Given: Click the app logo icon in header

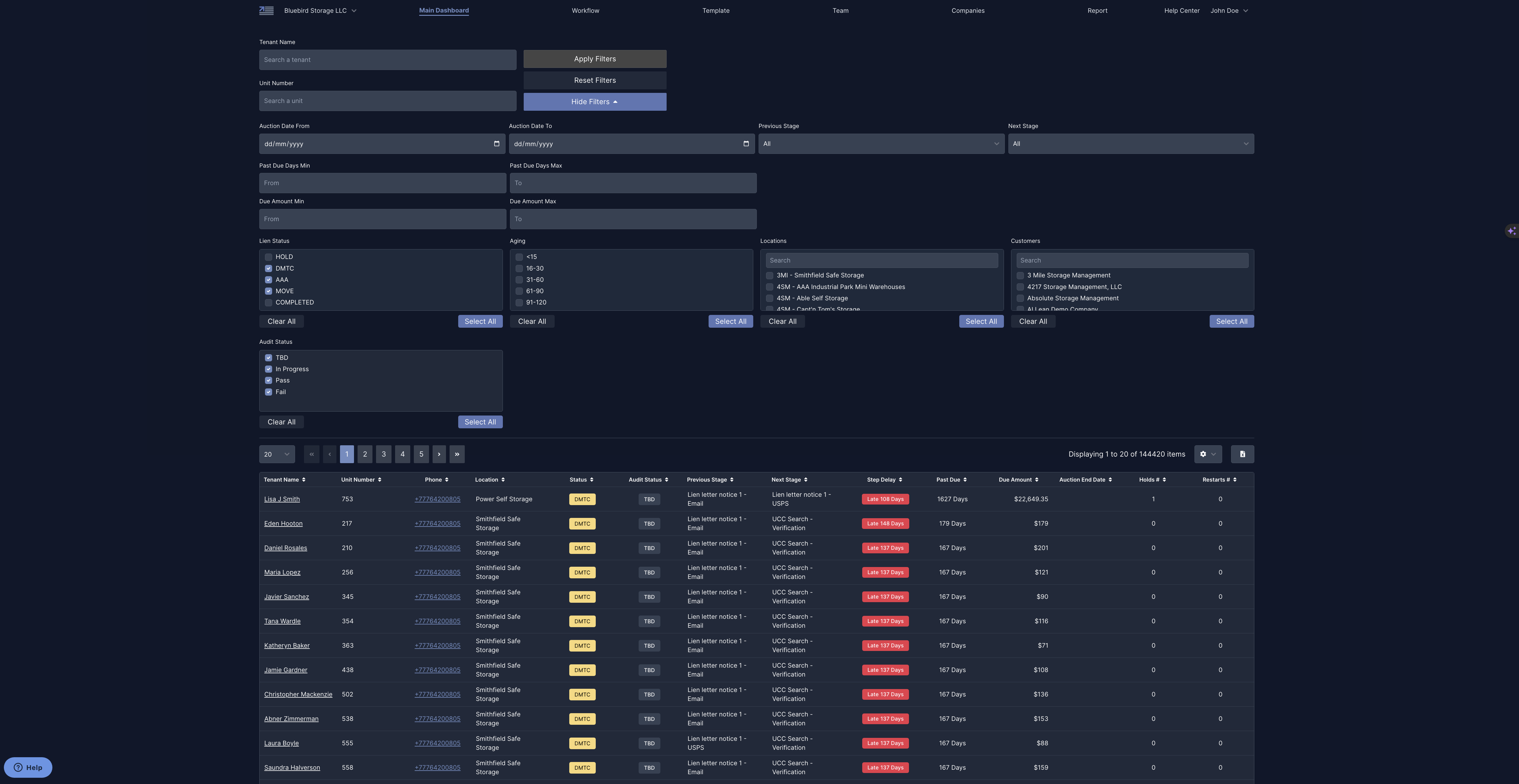Looking at the screenshot, I should pos(266,11).
